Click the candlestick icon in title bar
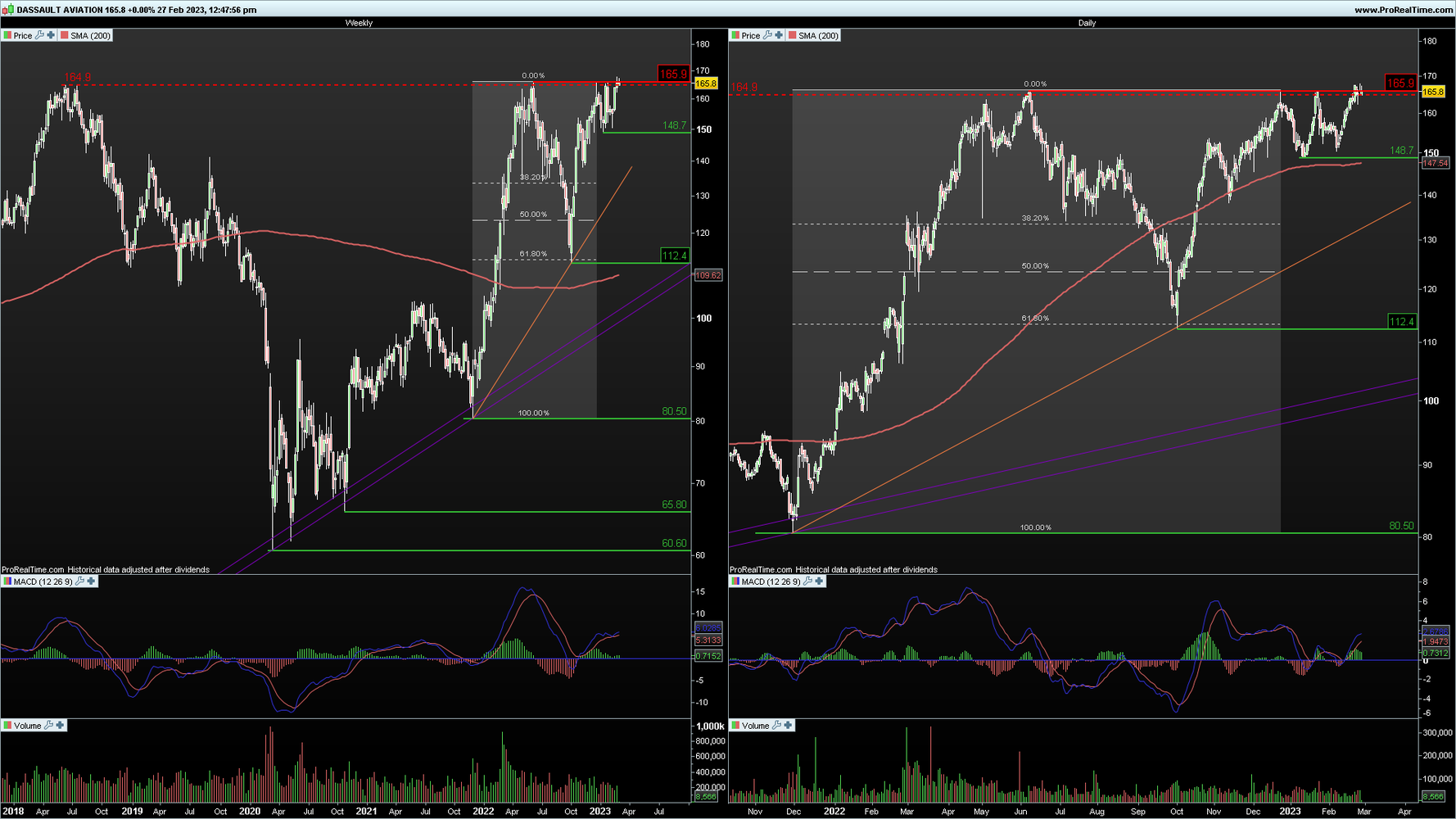1456x819 pixels. click(x=8, y=10)
